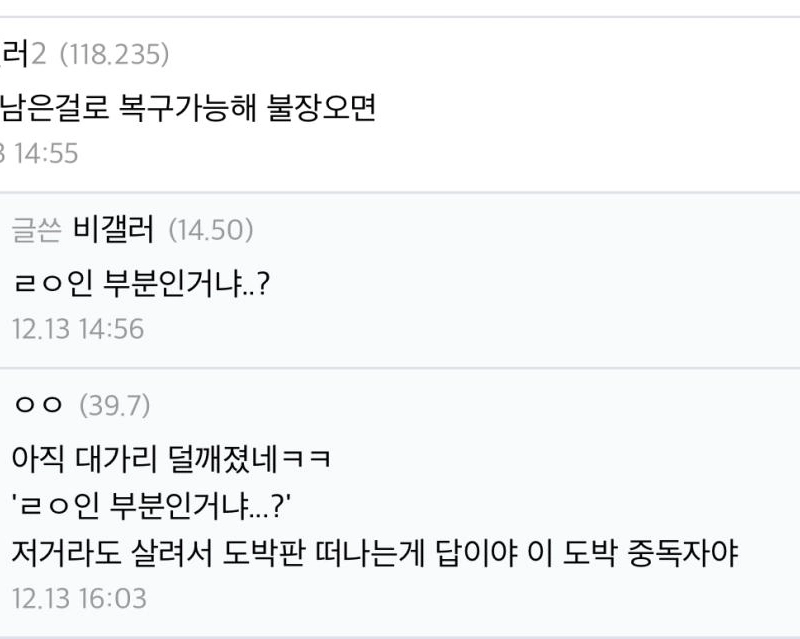800x639 pixels.
Task: Click the line 아직 대가리 덜깨졌네ㅋㅋ
Action: [x=171, y=458]
